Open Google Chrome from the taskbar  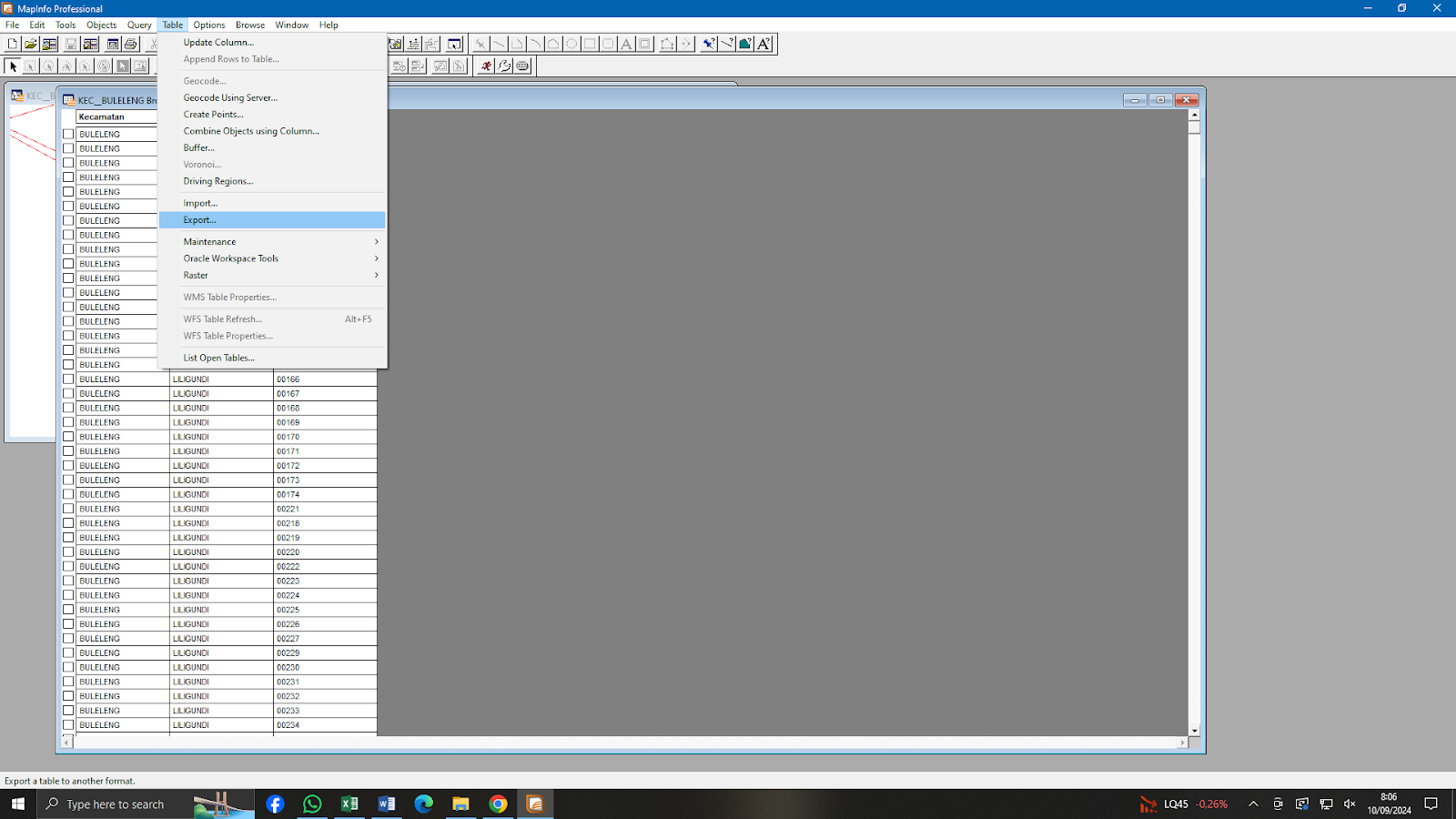pyautogui.click(x=498, y=804)
